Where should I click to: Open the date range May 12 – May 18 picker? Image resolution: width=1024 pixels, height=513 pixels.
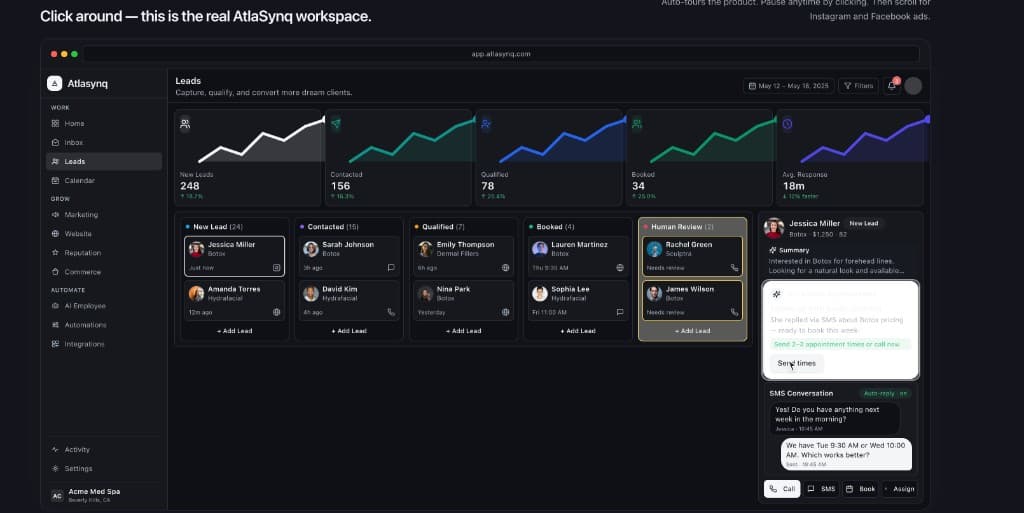788,86
